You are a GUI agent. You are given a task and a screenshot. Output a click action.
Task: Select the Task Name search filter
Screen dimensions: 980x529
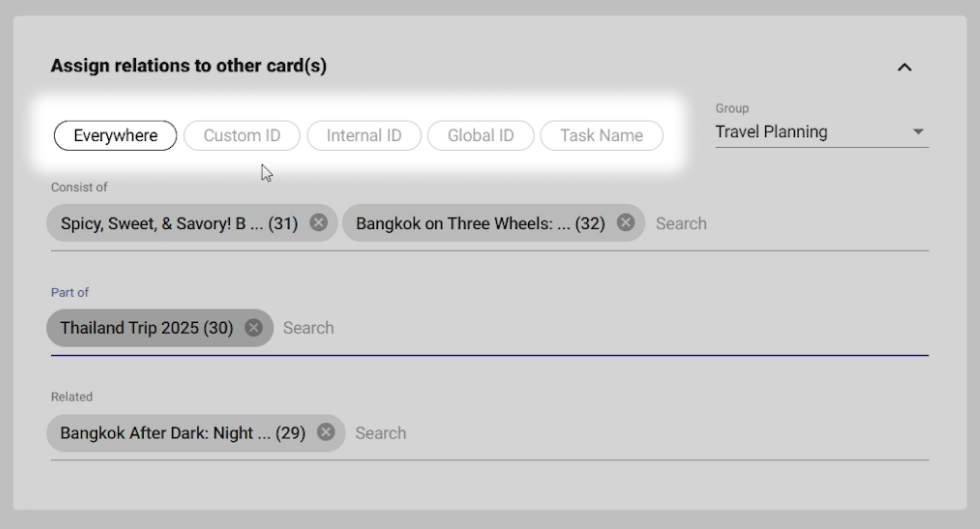click(x=601, y=136)
